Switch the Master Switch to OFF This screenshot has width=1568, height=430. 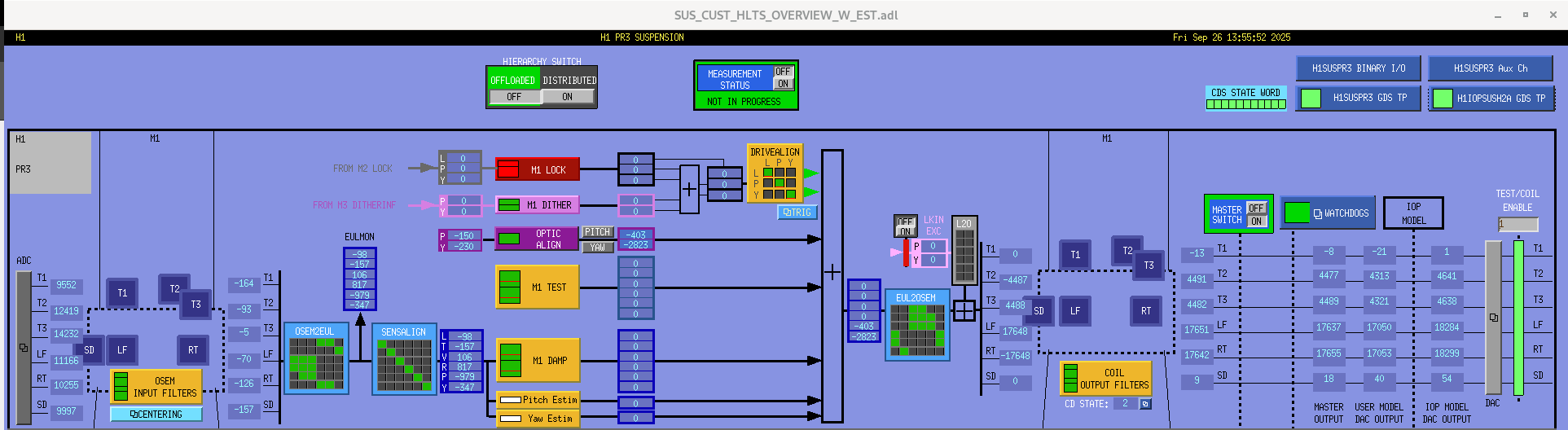(1257, 208)
